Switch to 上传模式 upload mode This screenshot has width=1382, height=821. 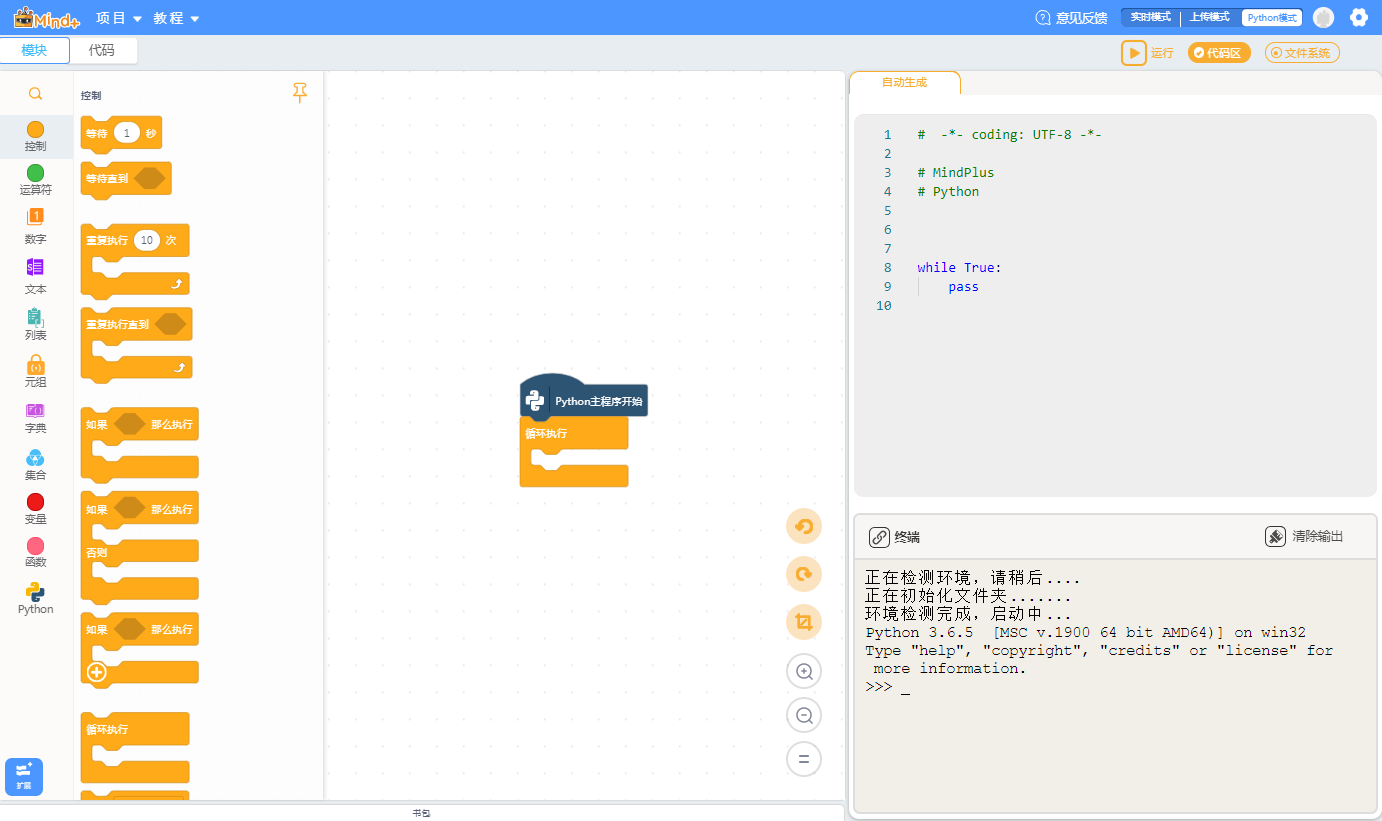(x=1210, y=18)
